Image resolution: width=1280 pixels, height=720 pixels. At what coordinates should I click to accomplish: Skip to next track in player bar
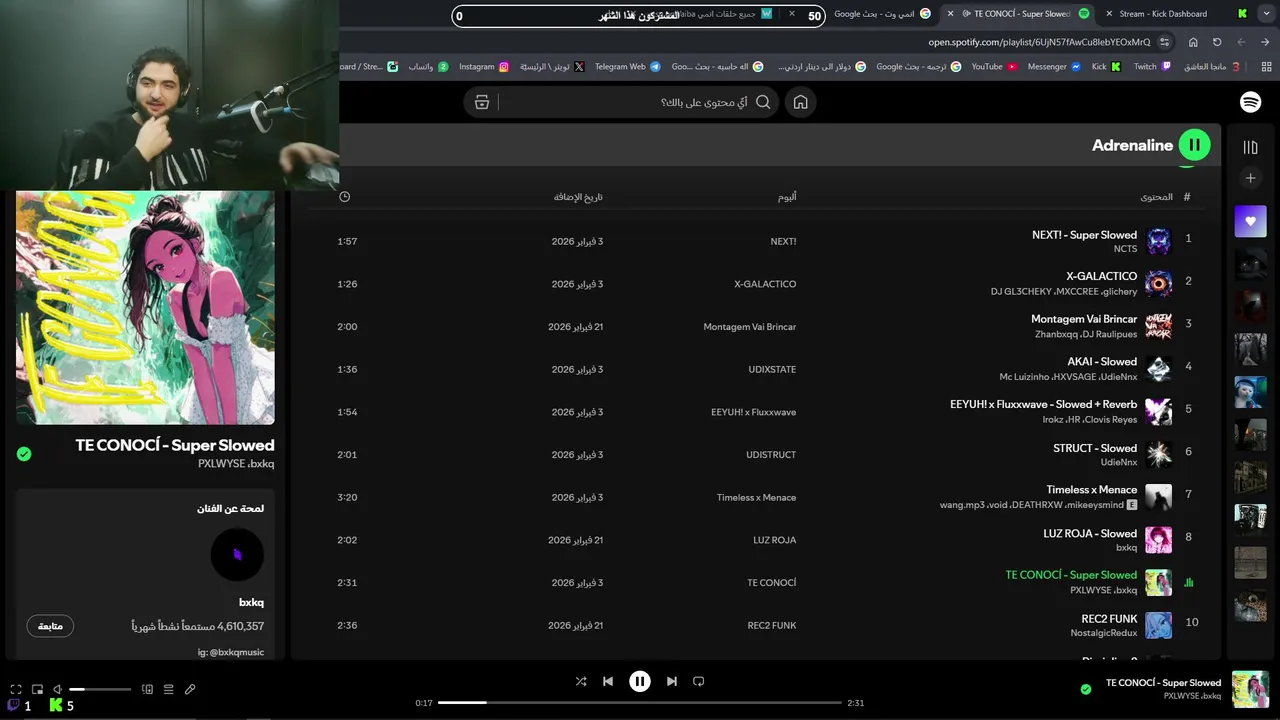point(672,681)
